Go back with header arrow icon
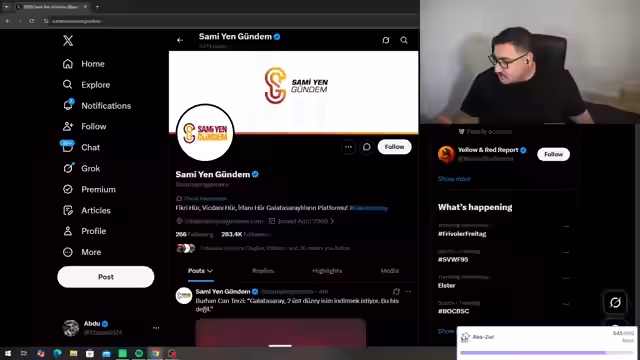Image resolution: width=640 pixels, height=360 pixels. (x=180, y=40)
